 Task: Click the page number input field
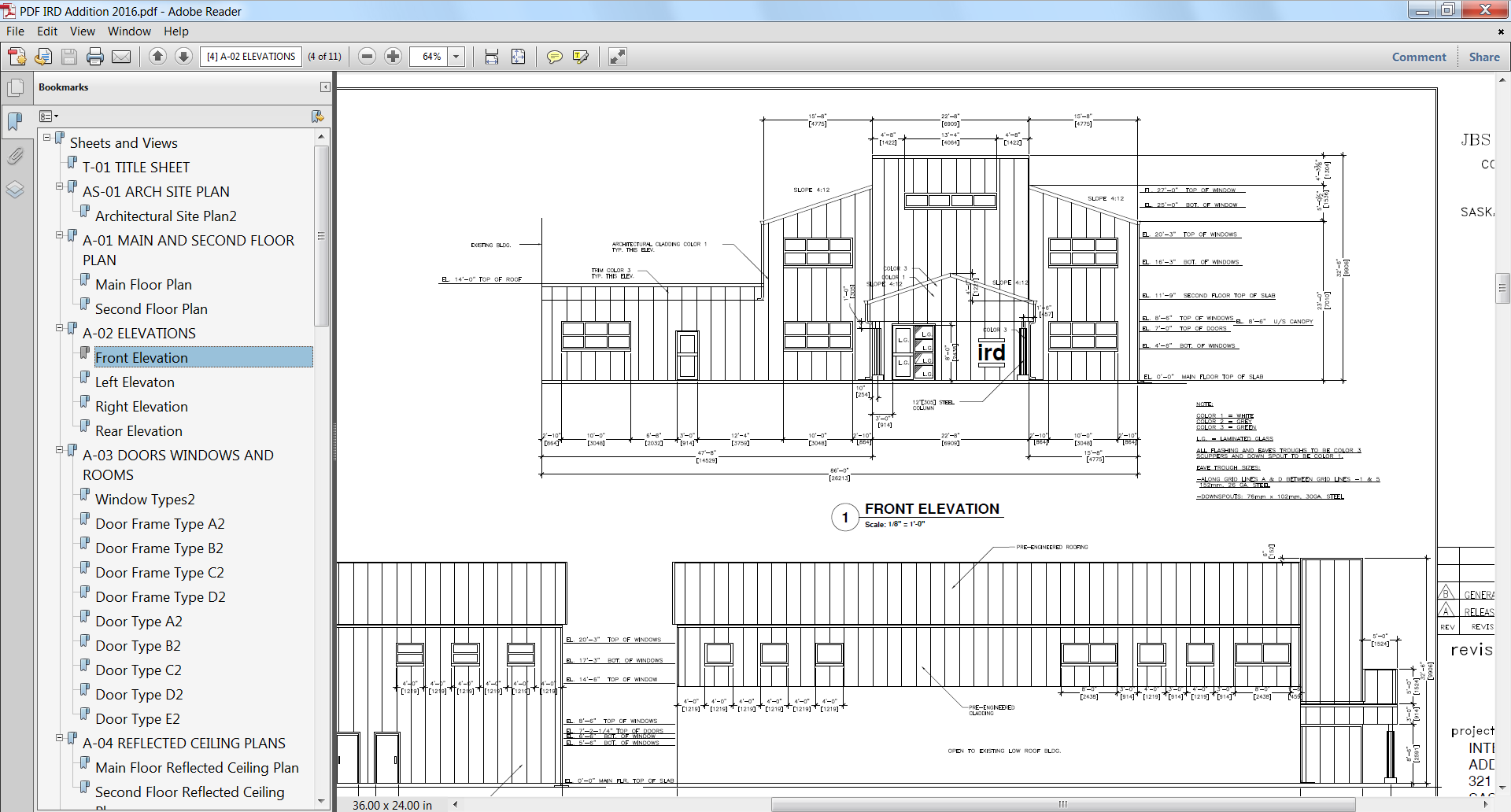pos(251,57)
